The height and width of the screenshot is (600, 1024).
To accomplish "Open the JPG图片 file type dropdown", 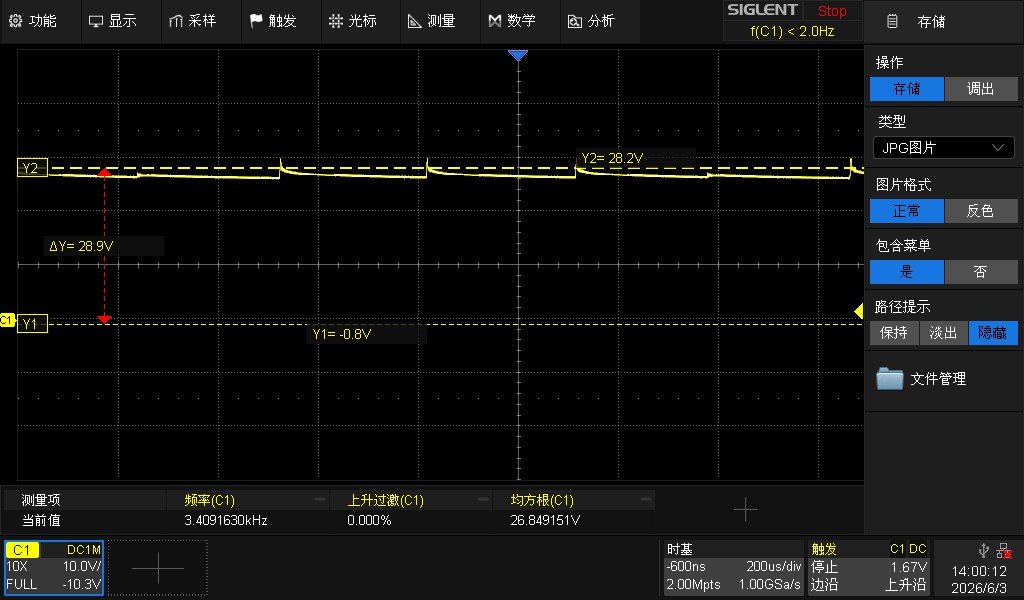I will 943,148.
